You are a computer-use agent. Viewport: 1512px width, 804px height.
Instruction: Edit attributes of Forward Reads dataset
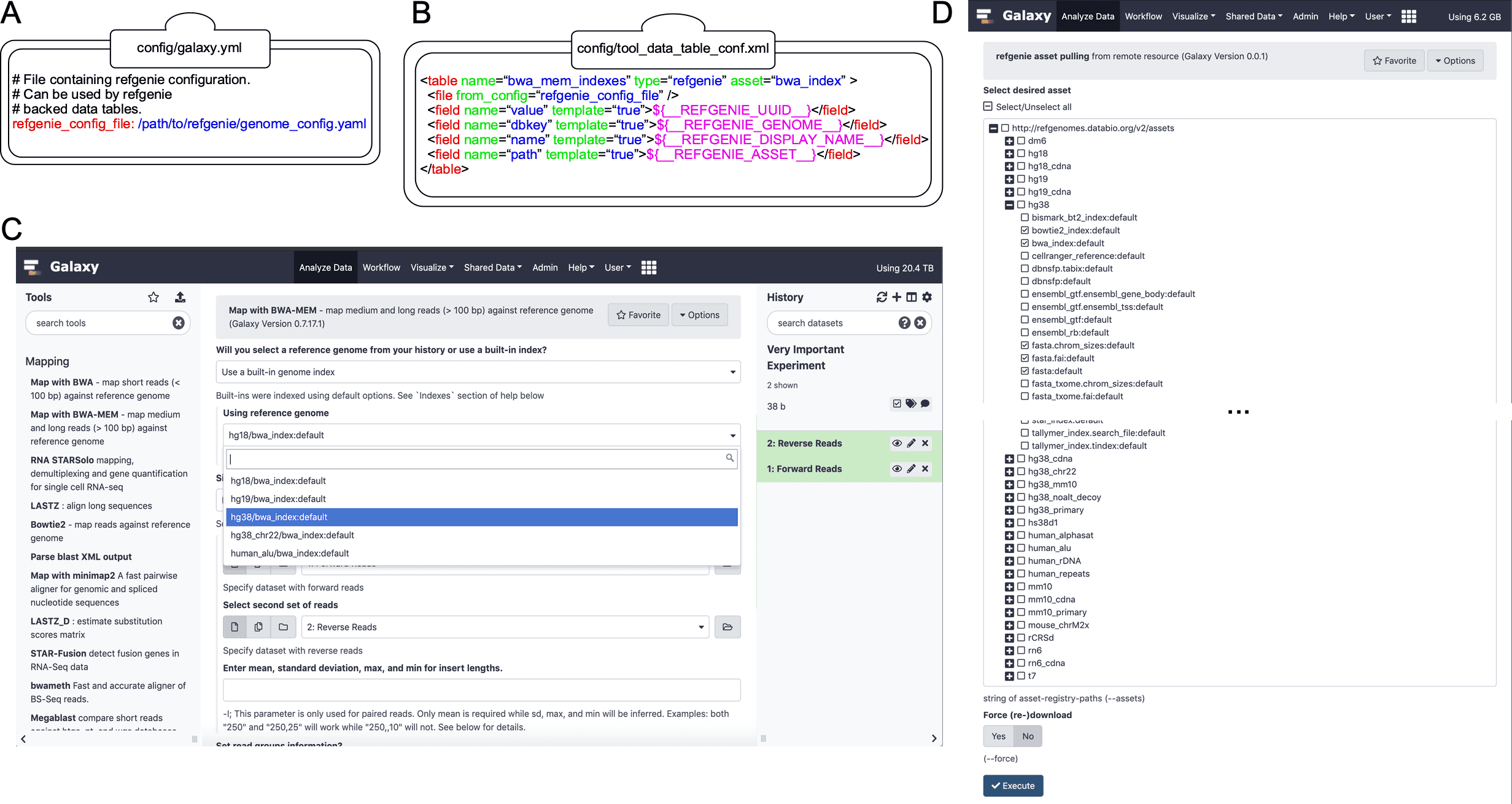coord(911,469)
